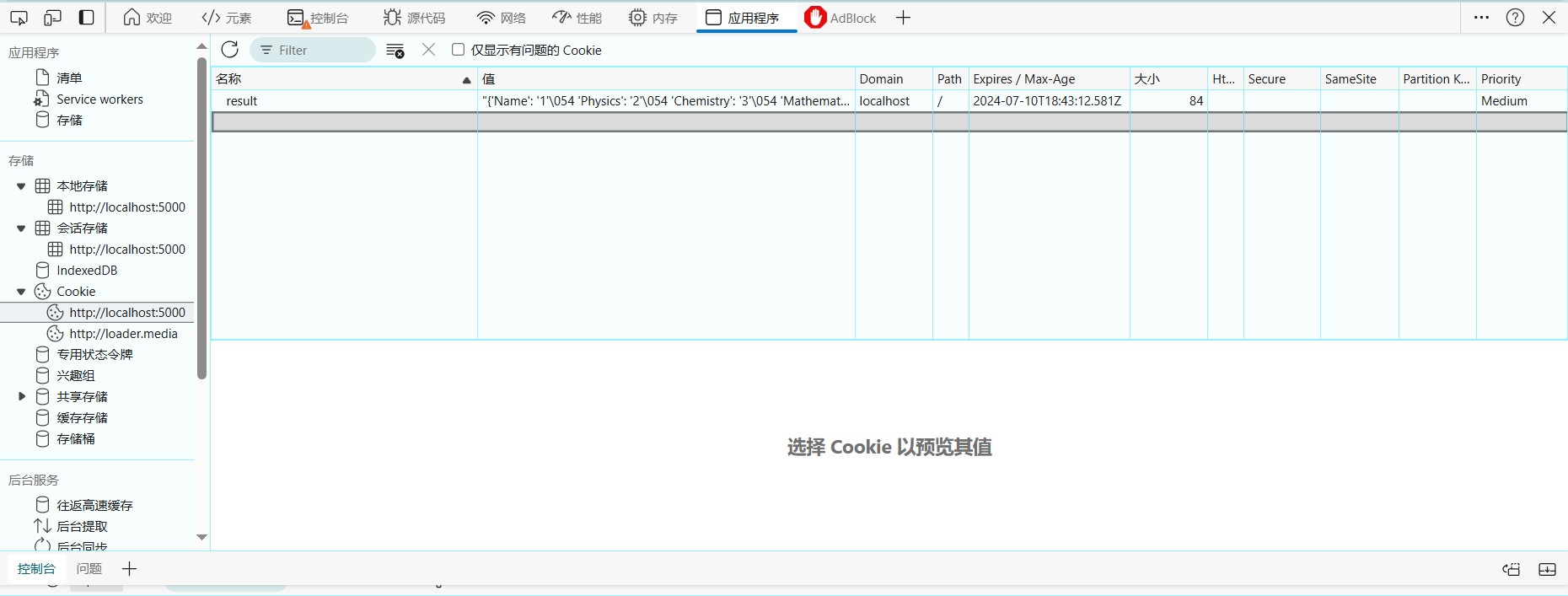Collapse the 本地存储 tree node
1568x596 pixels.
pyautogui.click(x=21, y=186)
